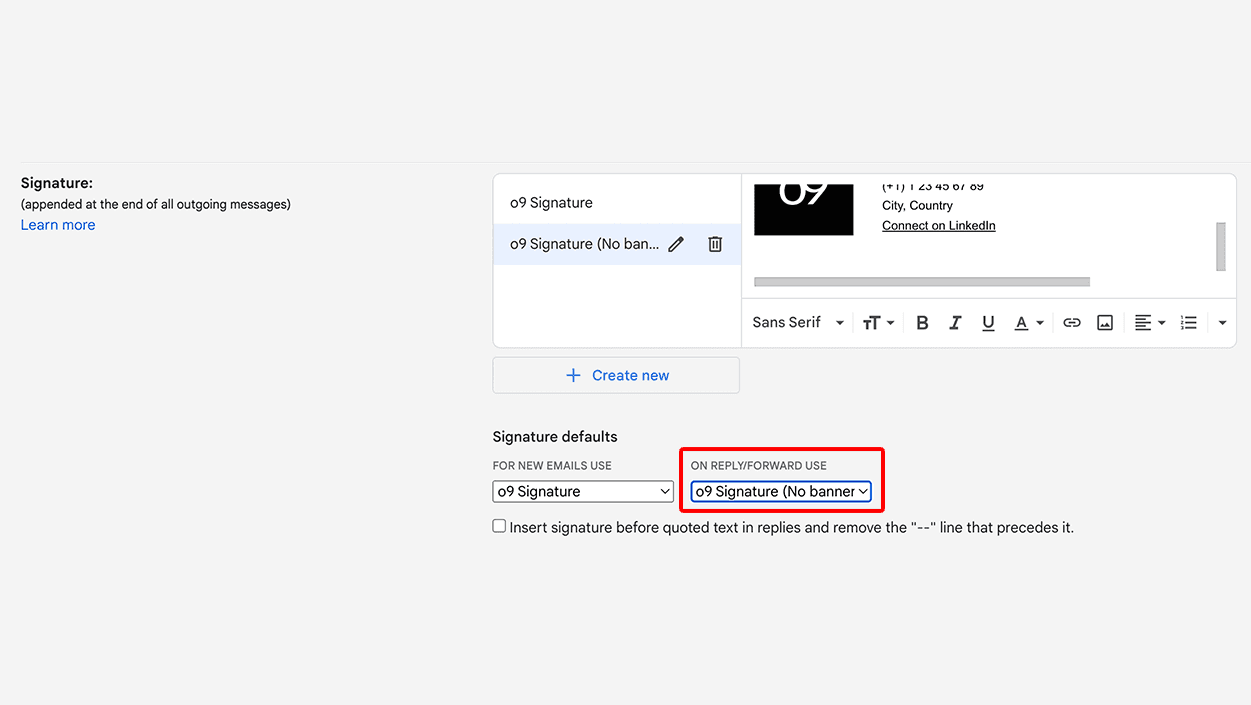Image resolution: width=1251 pixels, height=705 pixels.
Task: Underline text with the U icon
Action: 988,322
